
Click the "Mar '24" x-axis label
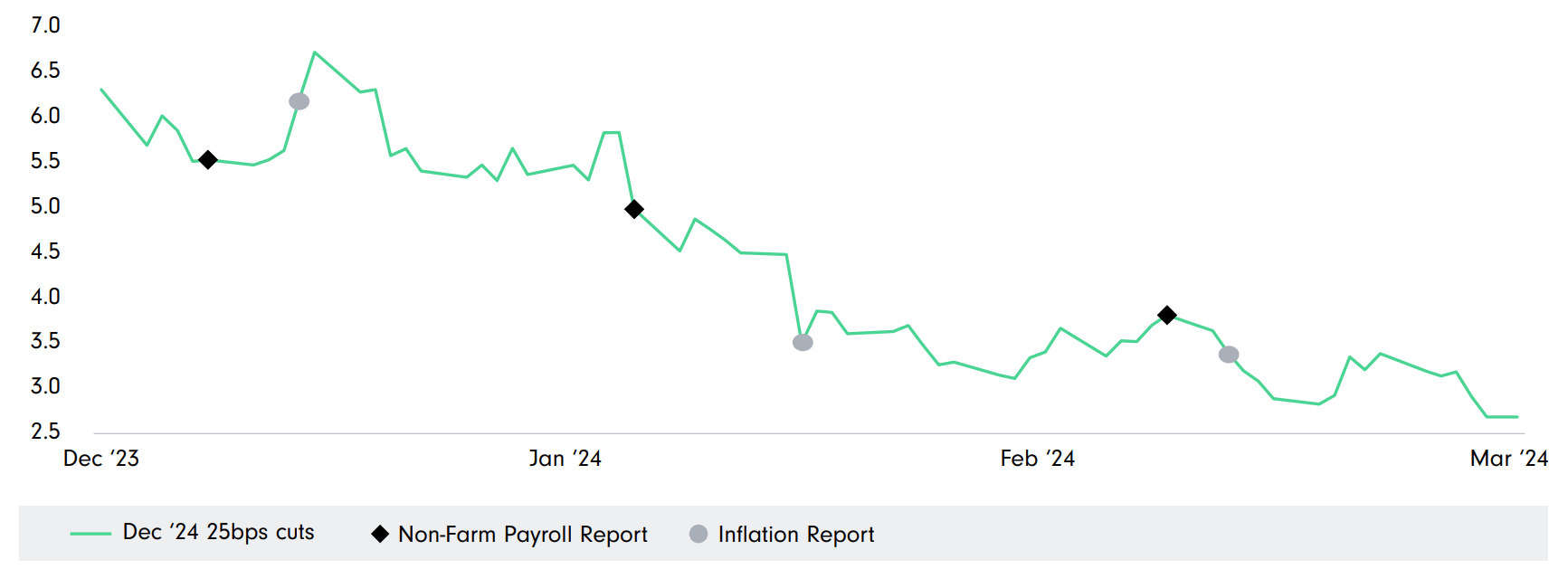(x=1508, y=459)
